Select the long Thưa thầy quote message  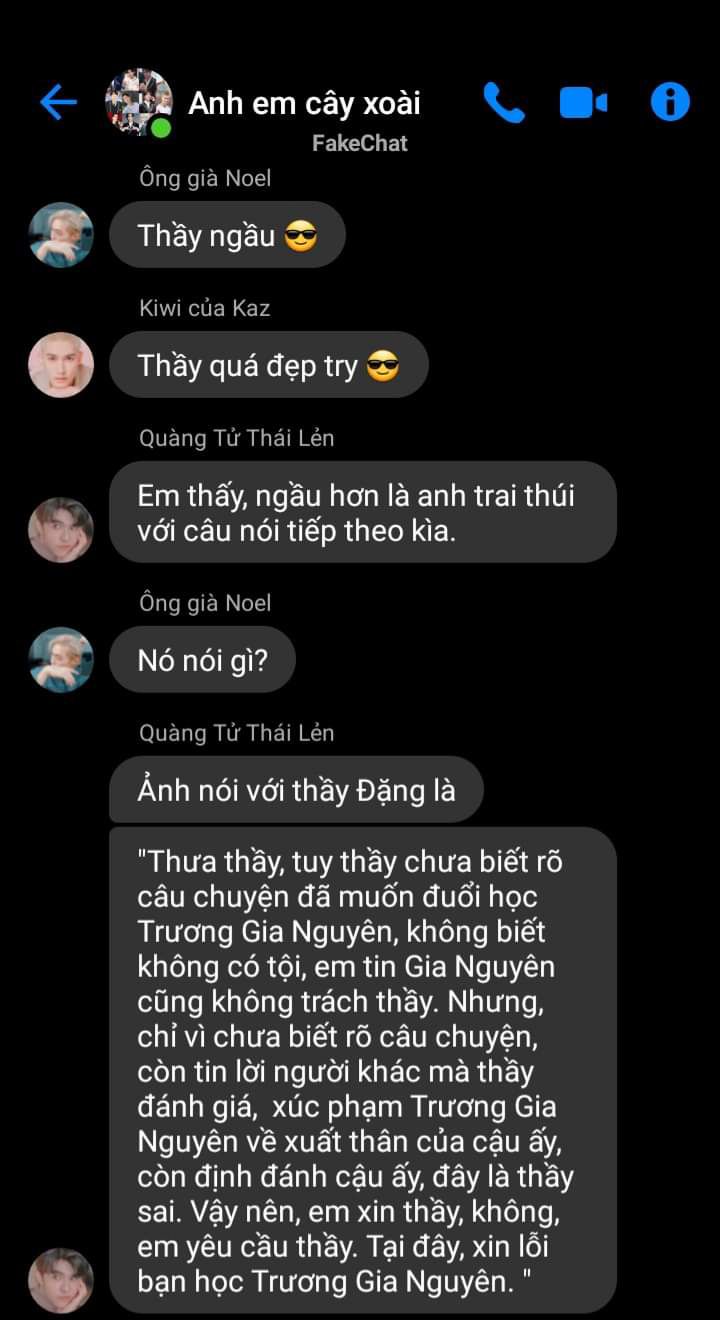point(363,1070)
